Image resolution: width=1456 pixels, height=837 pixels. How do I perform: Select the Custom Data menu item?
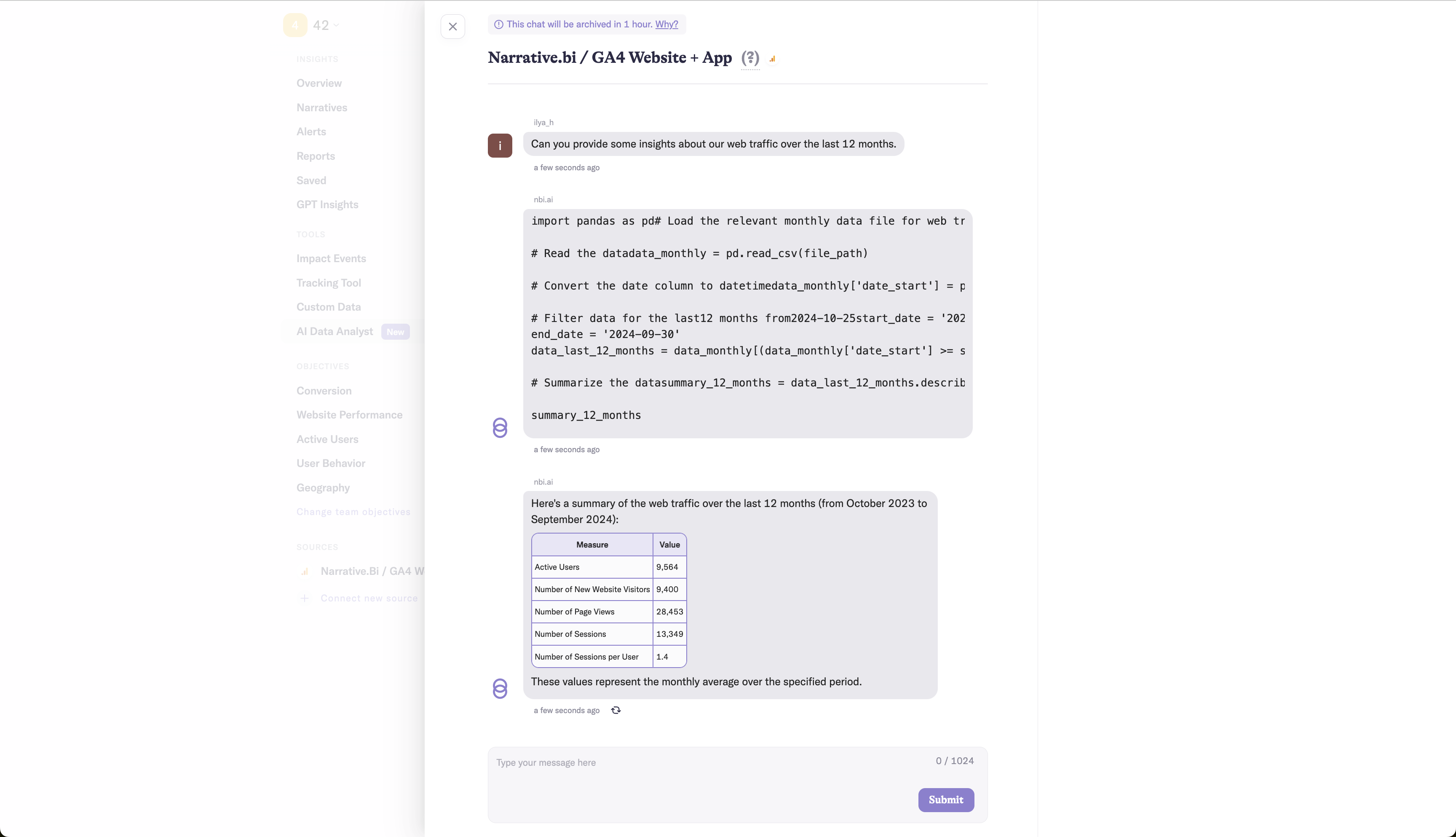click(328, 306)
